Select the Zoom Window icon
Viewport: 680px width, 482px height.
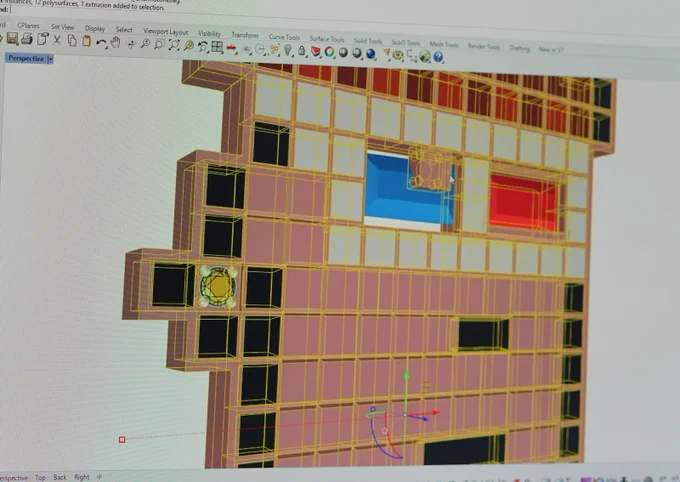[x=160, y=44]
